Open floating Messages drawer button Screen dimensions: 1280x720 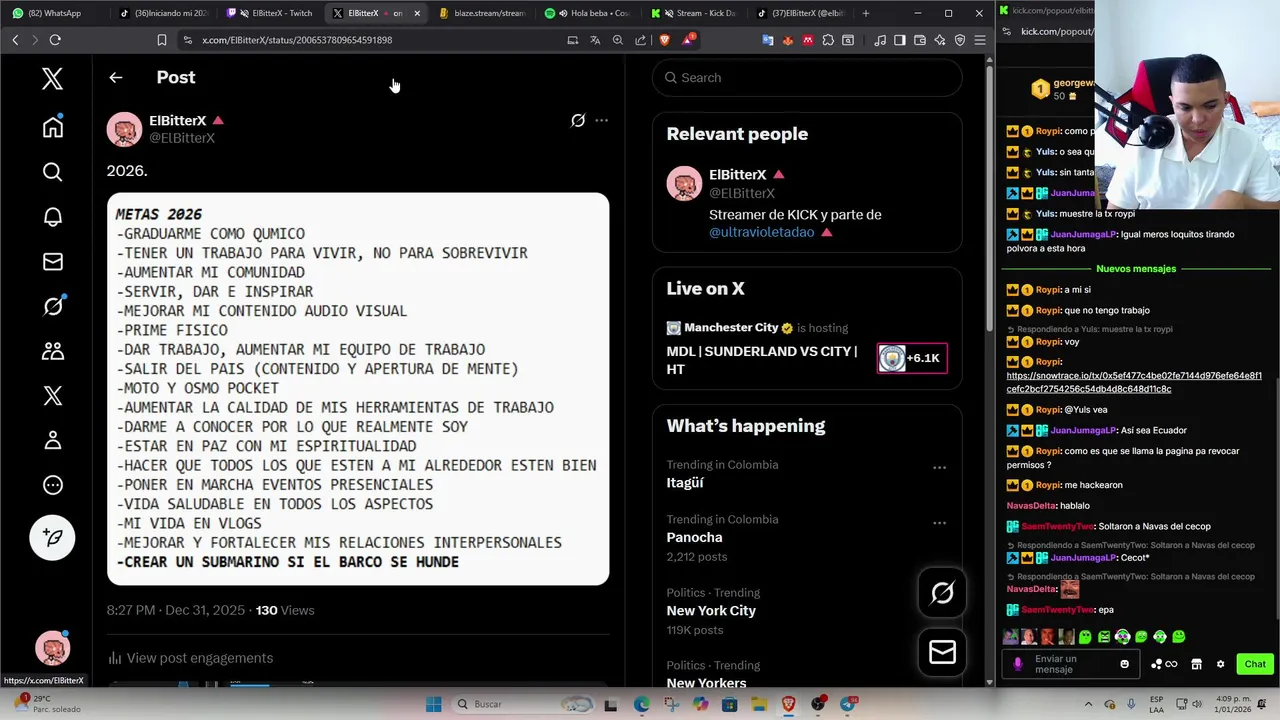[x=942, y=652]
